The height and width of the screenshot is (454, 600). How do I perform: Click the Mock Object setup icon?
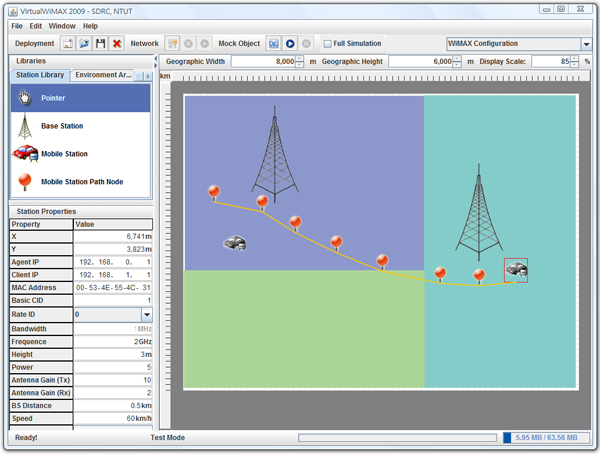pos(274,44)
